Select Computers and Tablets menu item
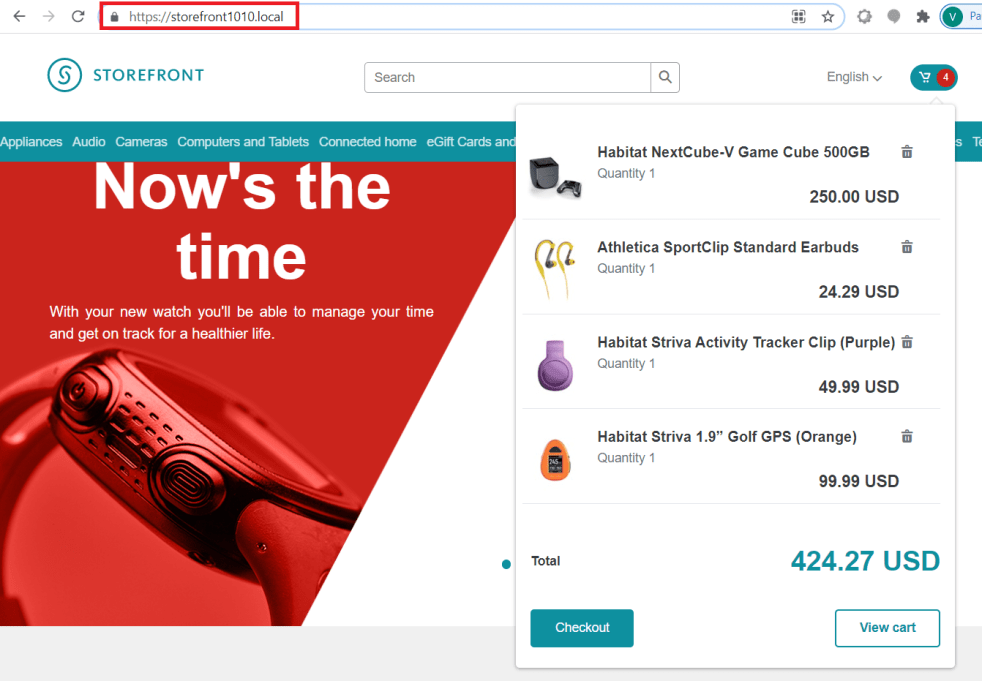The image size is (982, 681). 243,142
